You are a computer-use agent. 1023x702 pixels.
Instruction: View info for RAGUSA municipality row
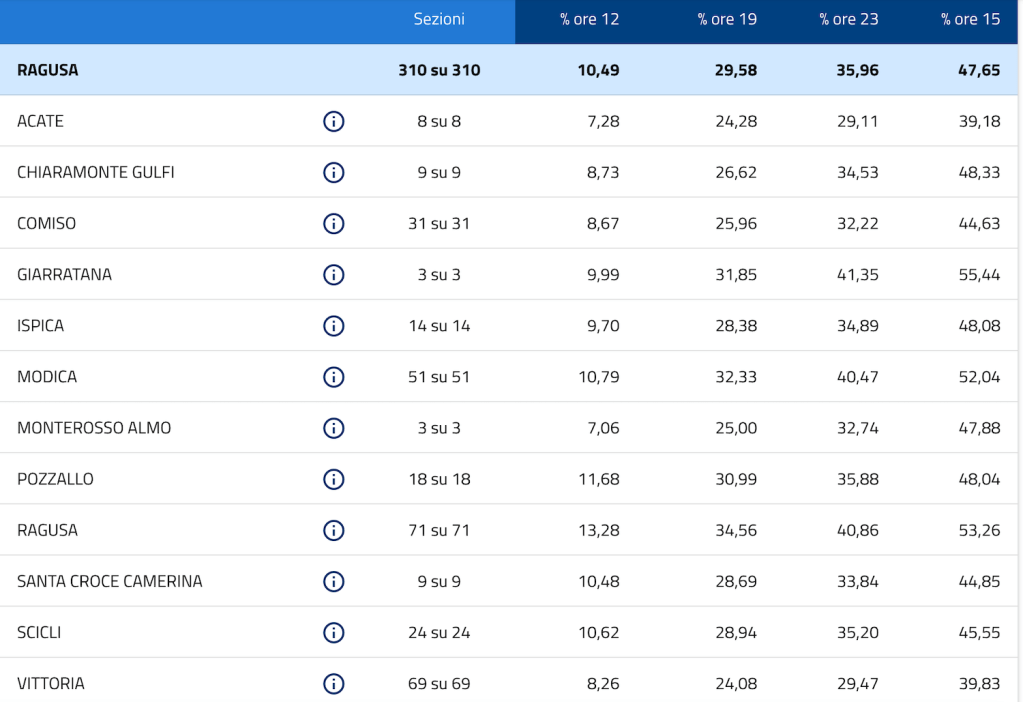[334, 530]
